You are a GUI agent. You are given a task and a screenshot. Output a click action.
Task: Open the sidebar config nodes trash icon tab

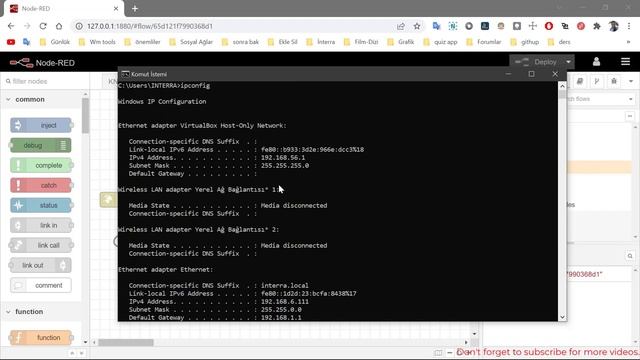613,81
